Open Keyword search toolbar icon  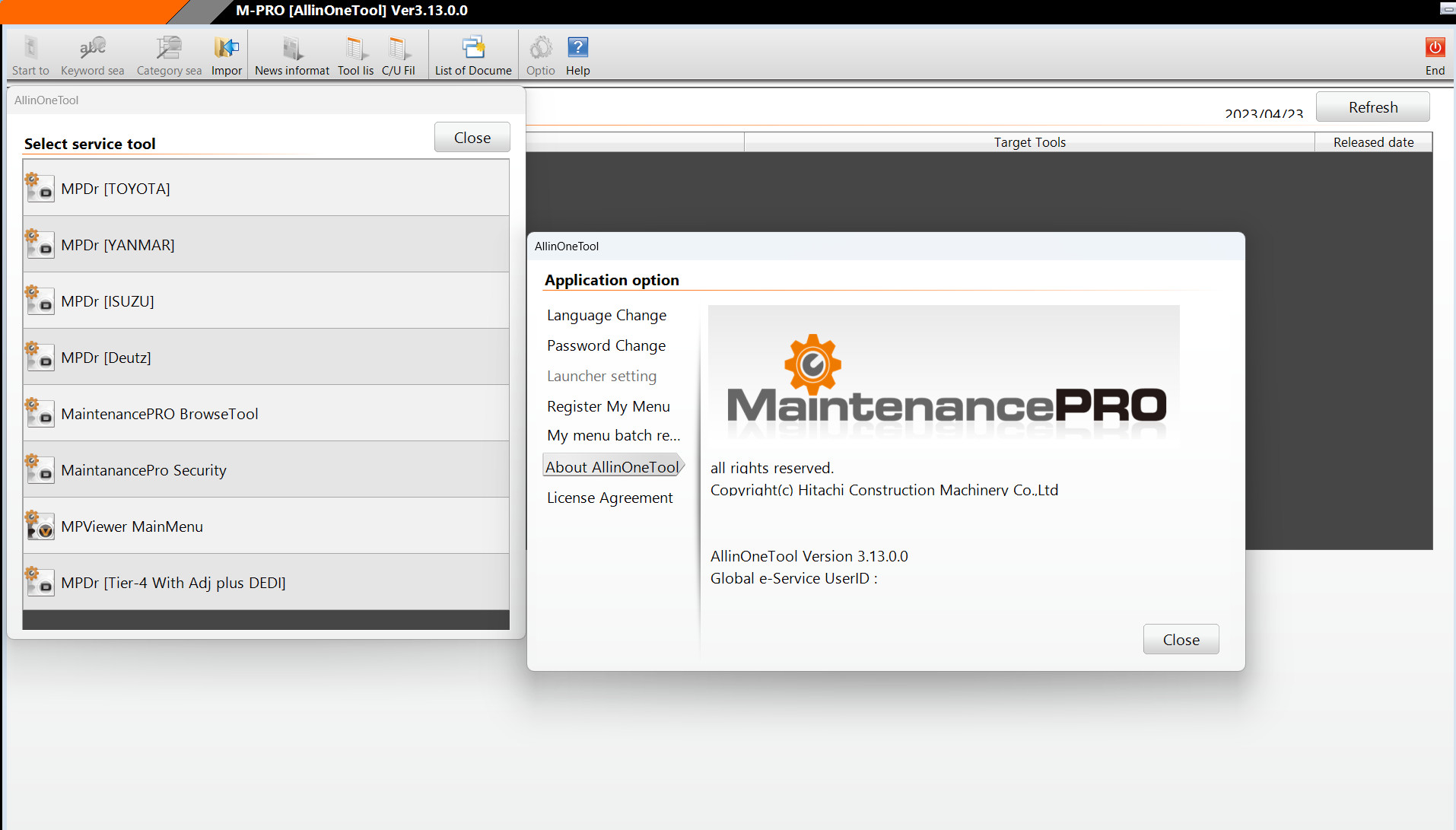coord(92,49)
